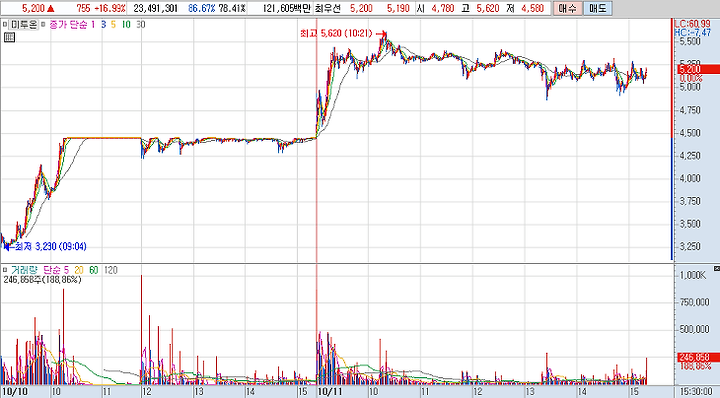Image resolution: width=720 pixels, height=398 pixels.
Task: Select the 종가 단순 moving average label
Action: (x=68, y=25)
